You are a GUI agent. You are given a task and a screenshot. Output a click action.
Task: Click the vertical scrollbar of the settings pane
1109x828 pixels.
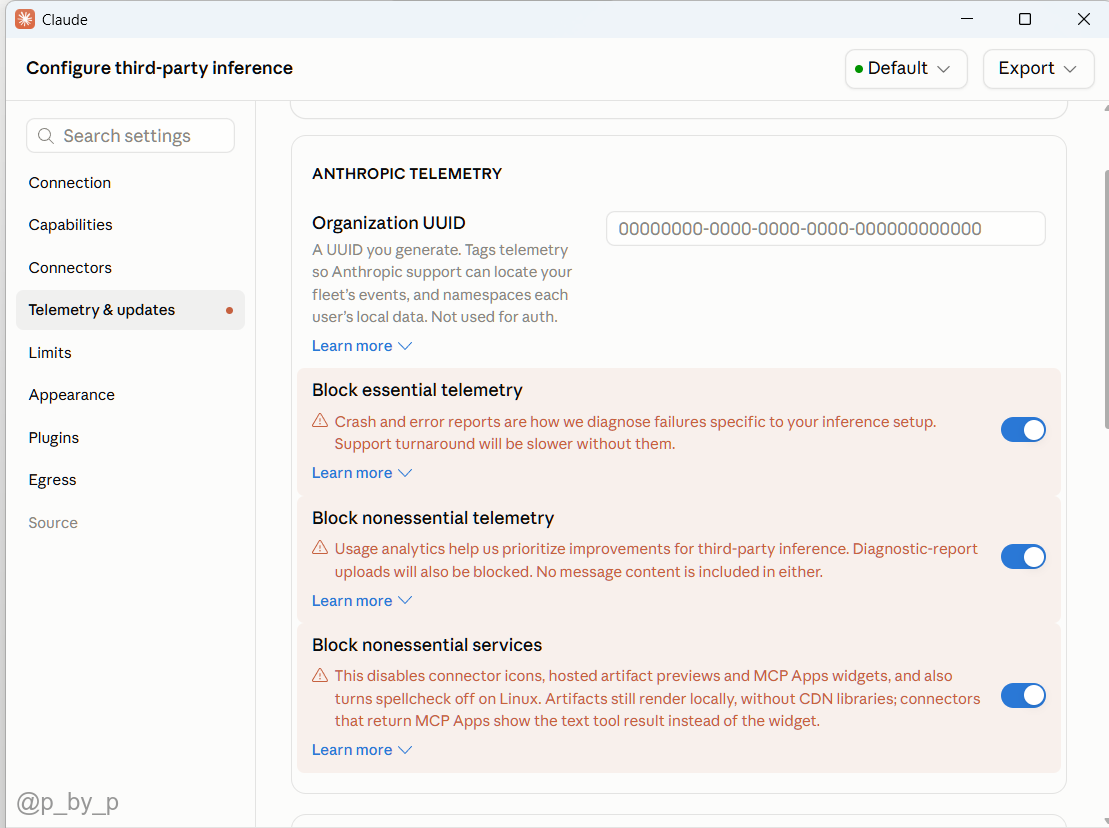click(1106, 299)
